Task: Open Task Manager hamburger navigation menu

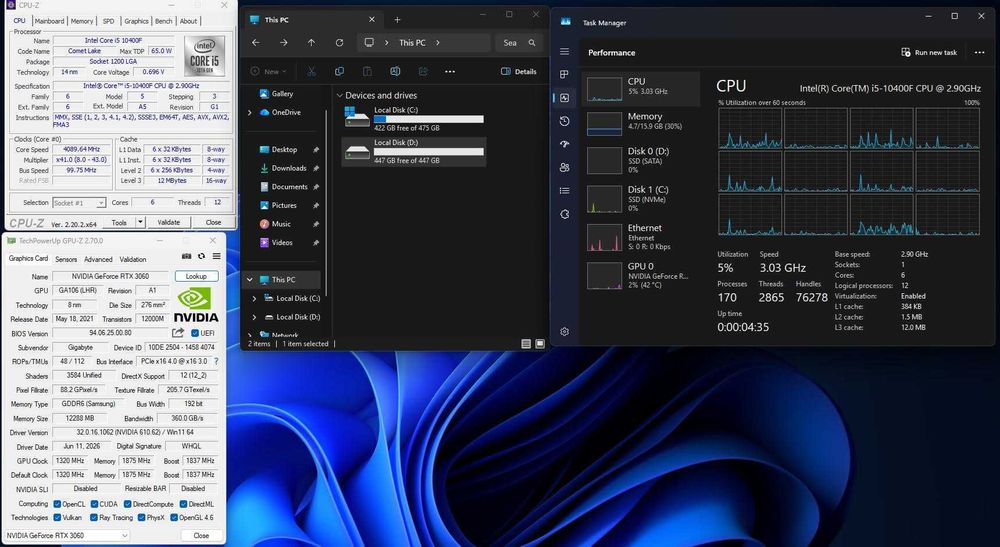Action: pyautogui.click(x=564, y=51)
